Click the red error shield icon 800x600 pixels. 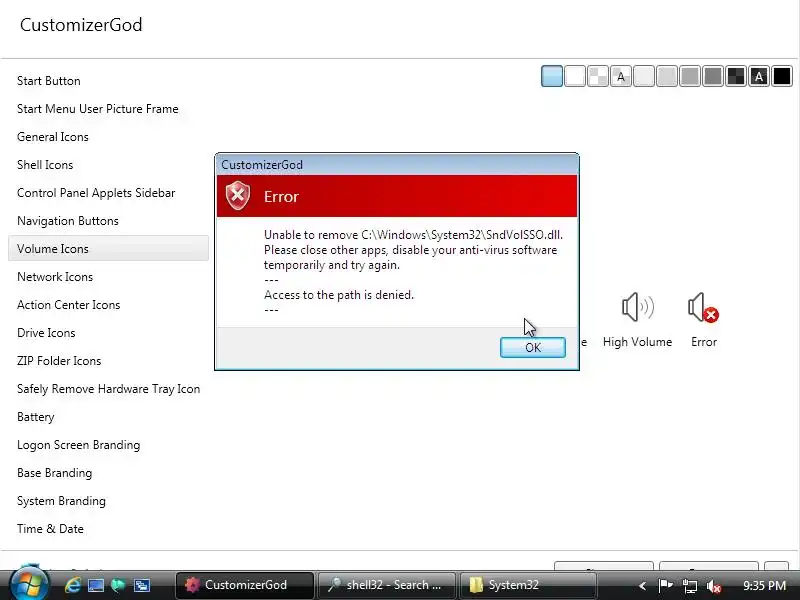pos(238,195)
